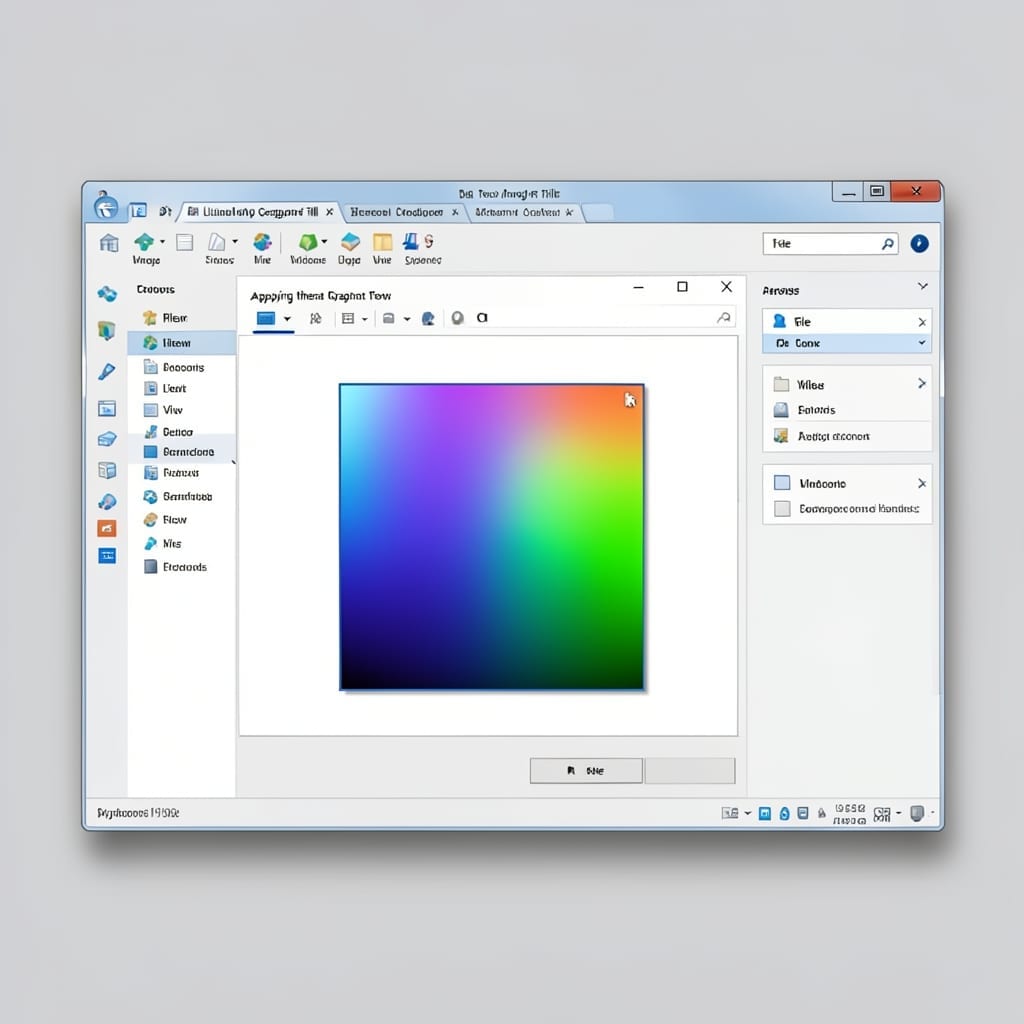This screenshot has width=1024, height=1024.
Task: Open the home building icon in ribbon
Action: pyautogui.click(x=109, y=243)
